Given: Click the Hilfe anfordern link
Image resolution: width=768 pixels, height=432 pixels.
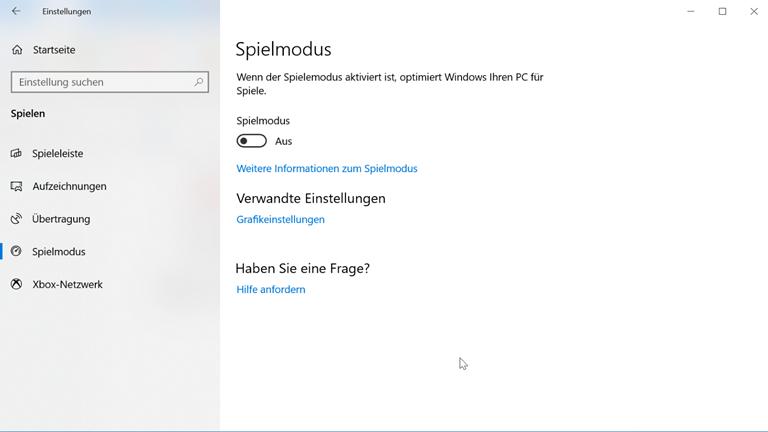Looking at the screenshot, I should tap(271, 290).
